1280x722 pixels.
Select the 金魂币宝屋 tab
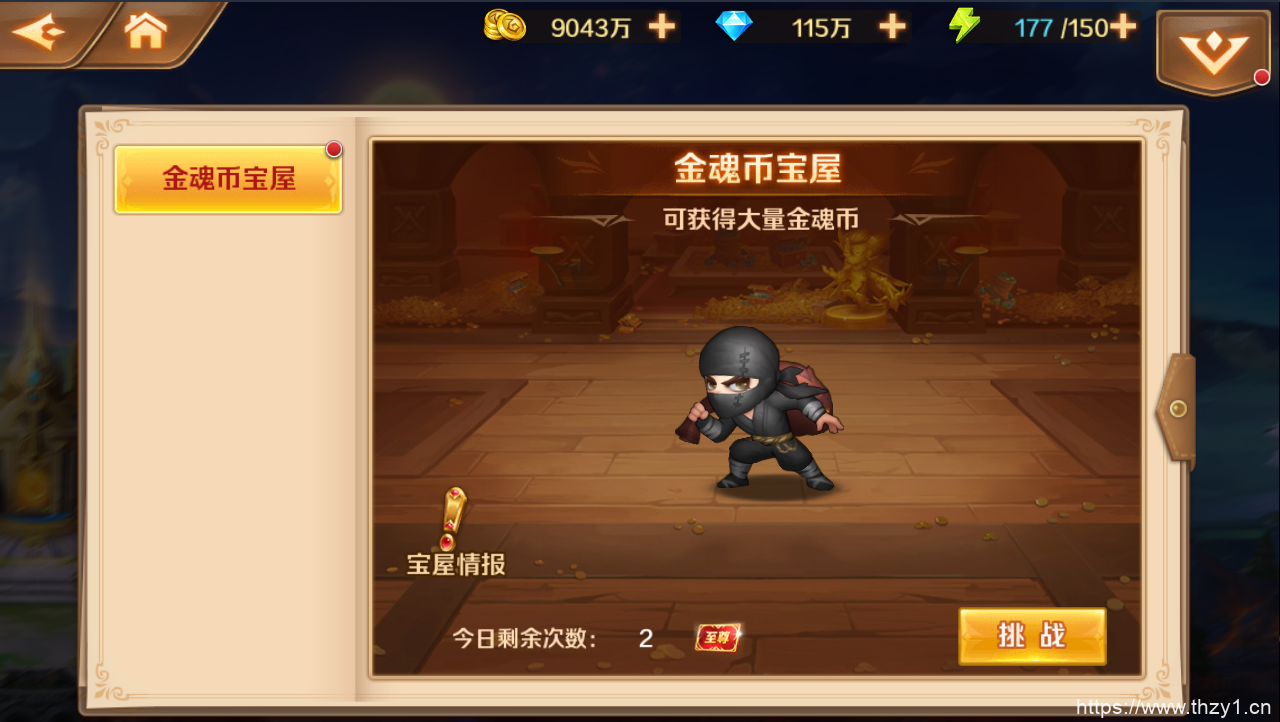228,179
